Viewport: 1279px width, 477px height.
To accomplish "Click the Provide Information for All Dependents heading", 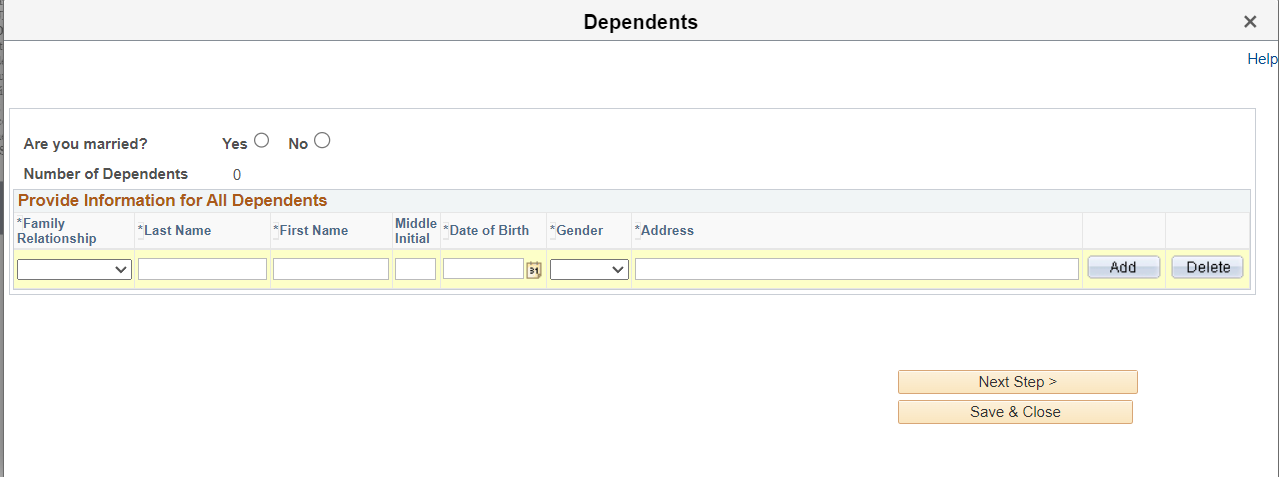I will (x=173, y=200).
